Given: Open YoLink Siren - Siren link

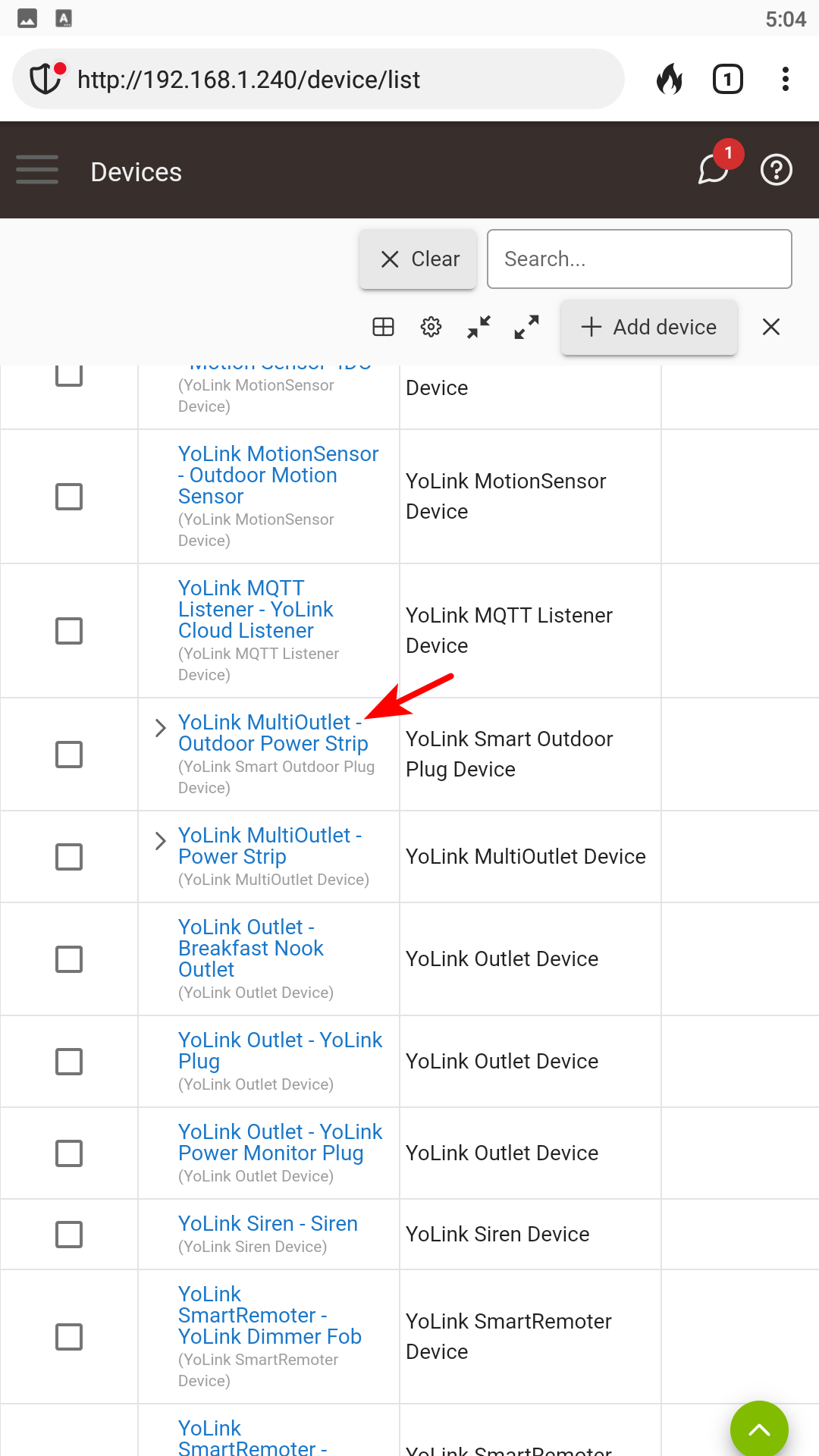Looking at the screenshot, I should 268,1223.
